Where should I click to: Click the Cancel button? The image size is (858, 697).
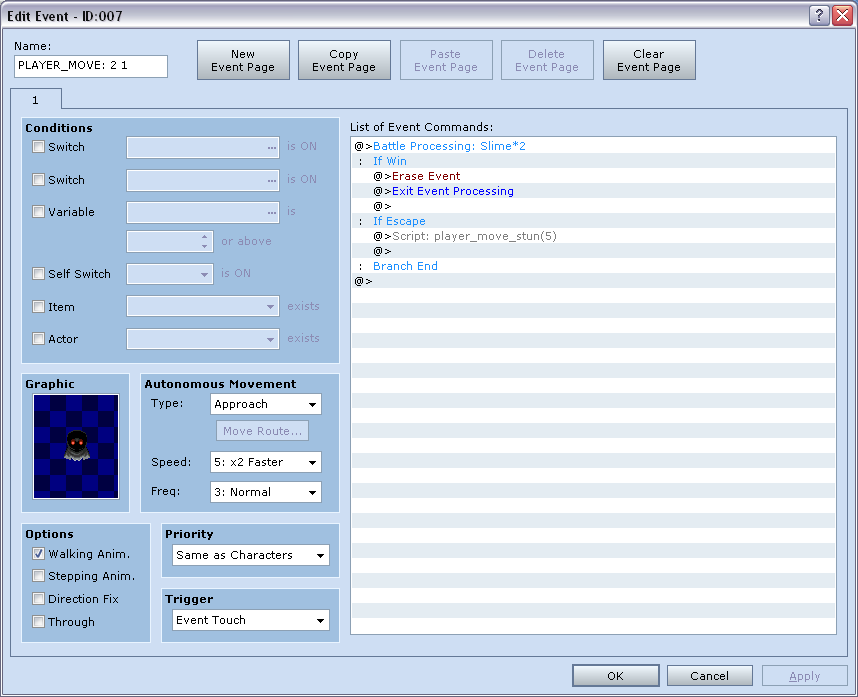coord(710,676)
